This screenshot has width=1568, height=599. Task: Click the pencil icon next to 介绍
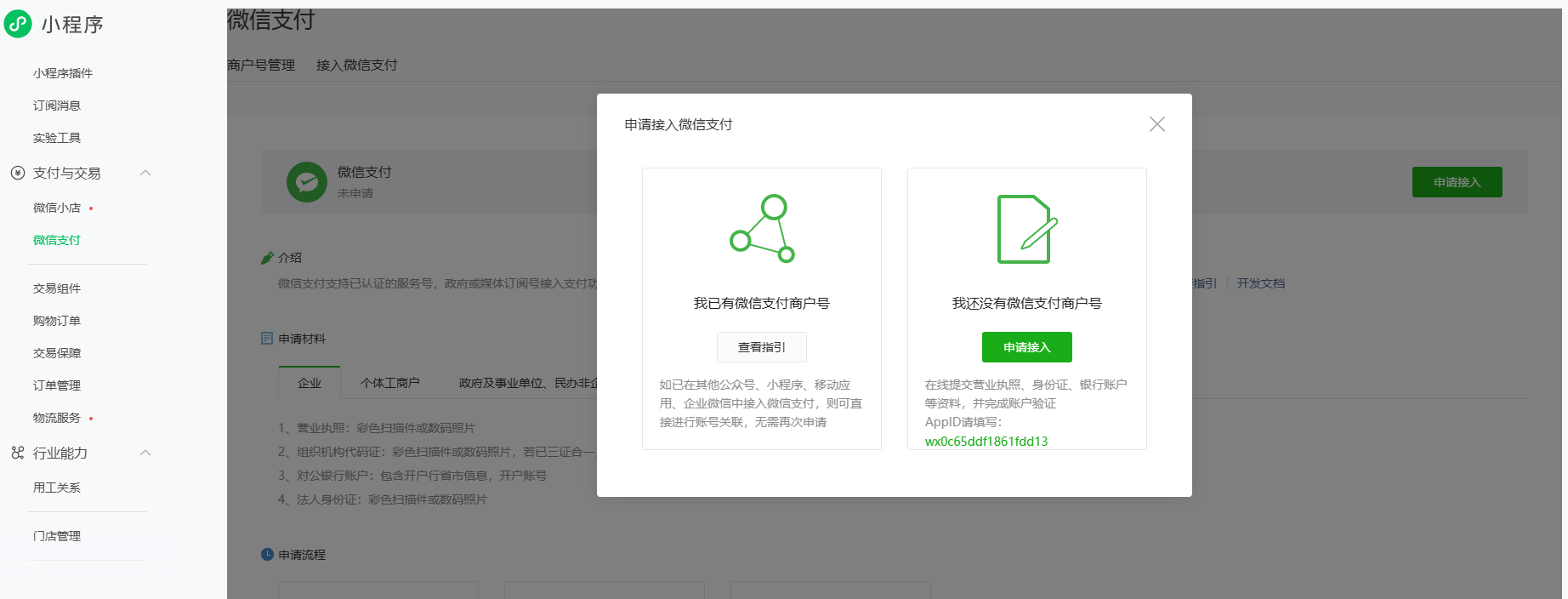[x=268, y=258]
